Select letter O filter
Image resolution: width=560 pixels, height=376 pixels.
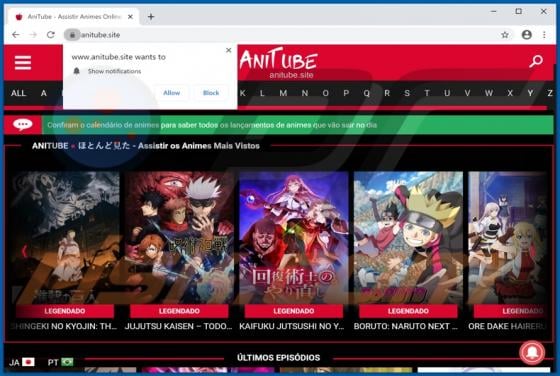(x=325, y=93)
